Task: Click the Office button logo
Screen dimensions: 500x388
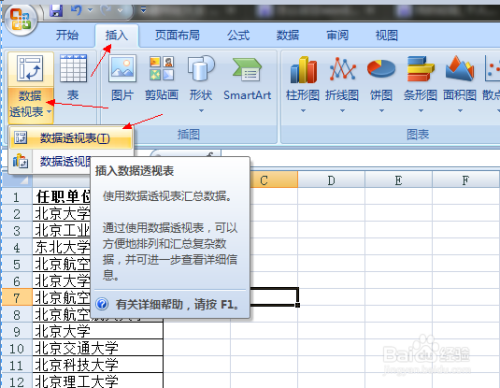Action: click(20, 19)
